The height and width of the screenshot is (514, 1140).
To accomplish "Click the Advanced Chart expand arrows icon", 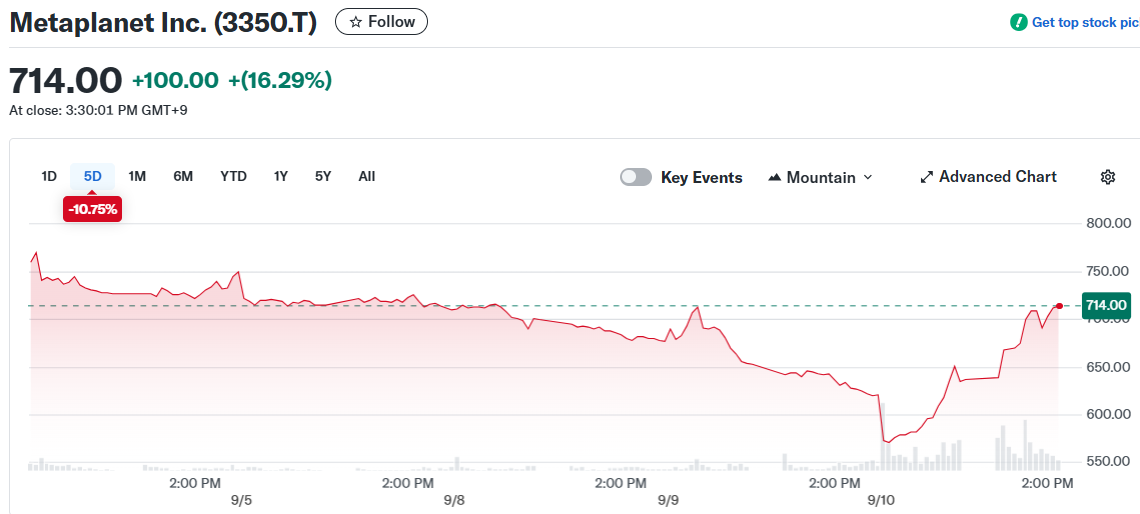I will click(x=926, y=177).
